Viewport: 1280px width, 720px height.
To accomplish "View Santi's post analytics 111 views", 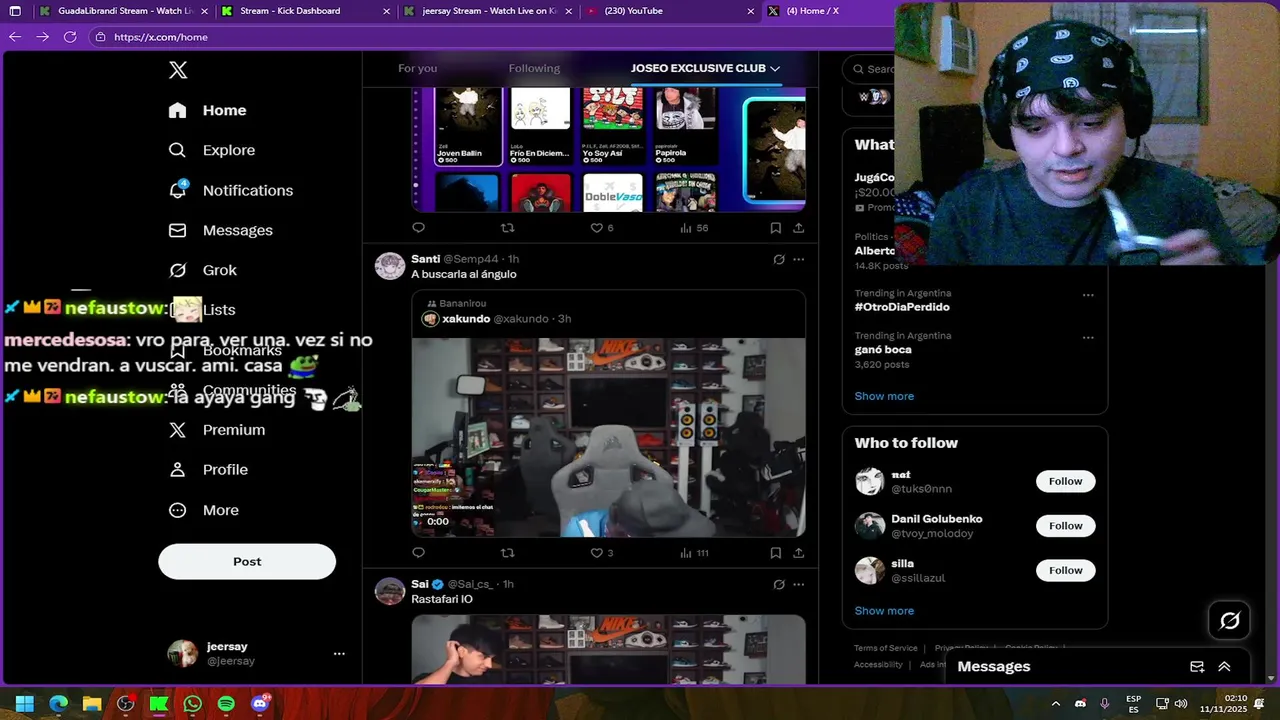I will click(x=694, y=552).
